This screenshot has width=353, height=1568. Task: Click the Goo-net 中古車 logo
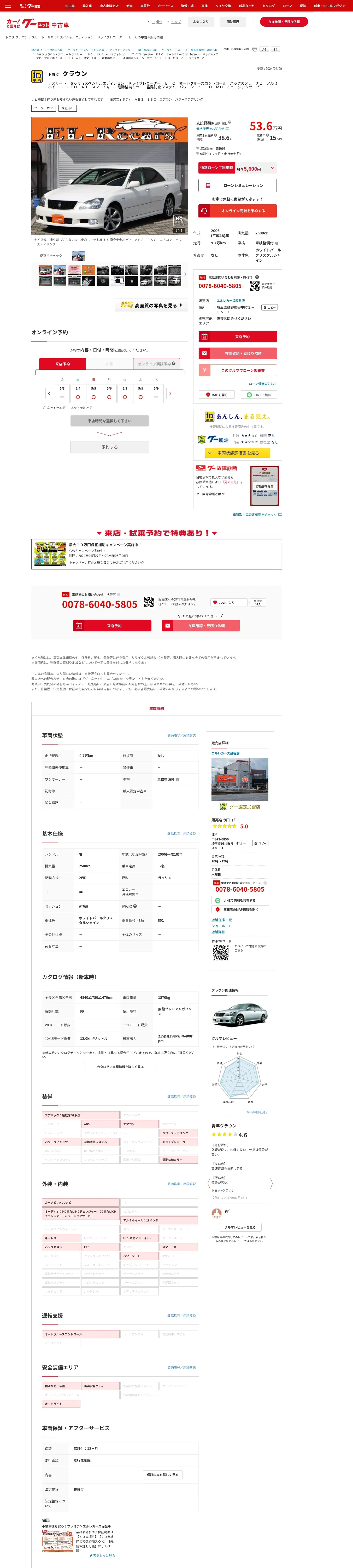38,24
